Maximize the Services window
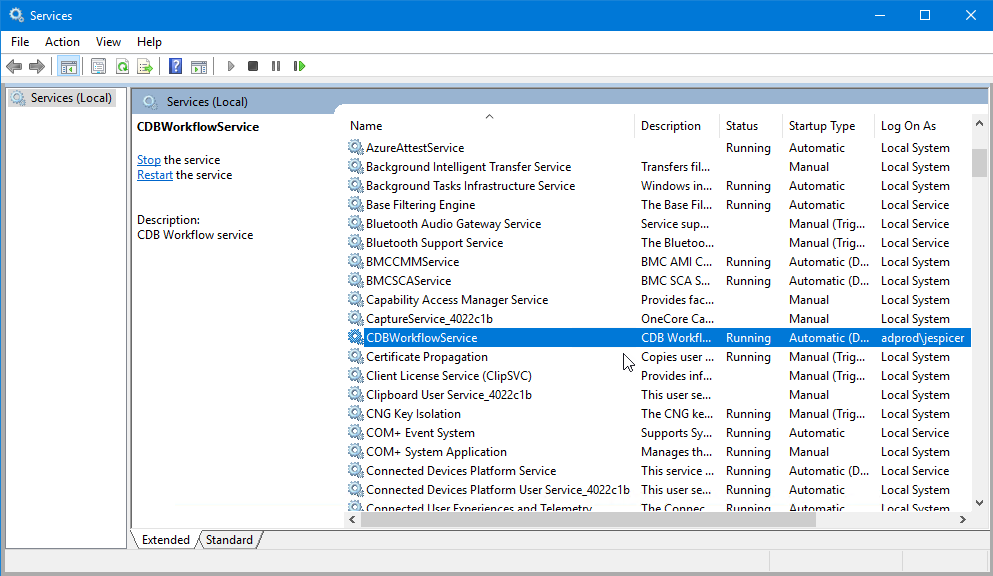The width and height of the screenshot is (993, 576). tap(925, 15)
